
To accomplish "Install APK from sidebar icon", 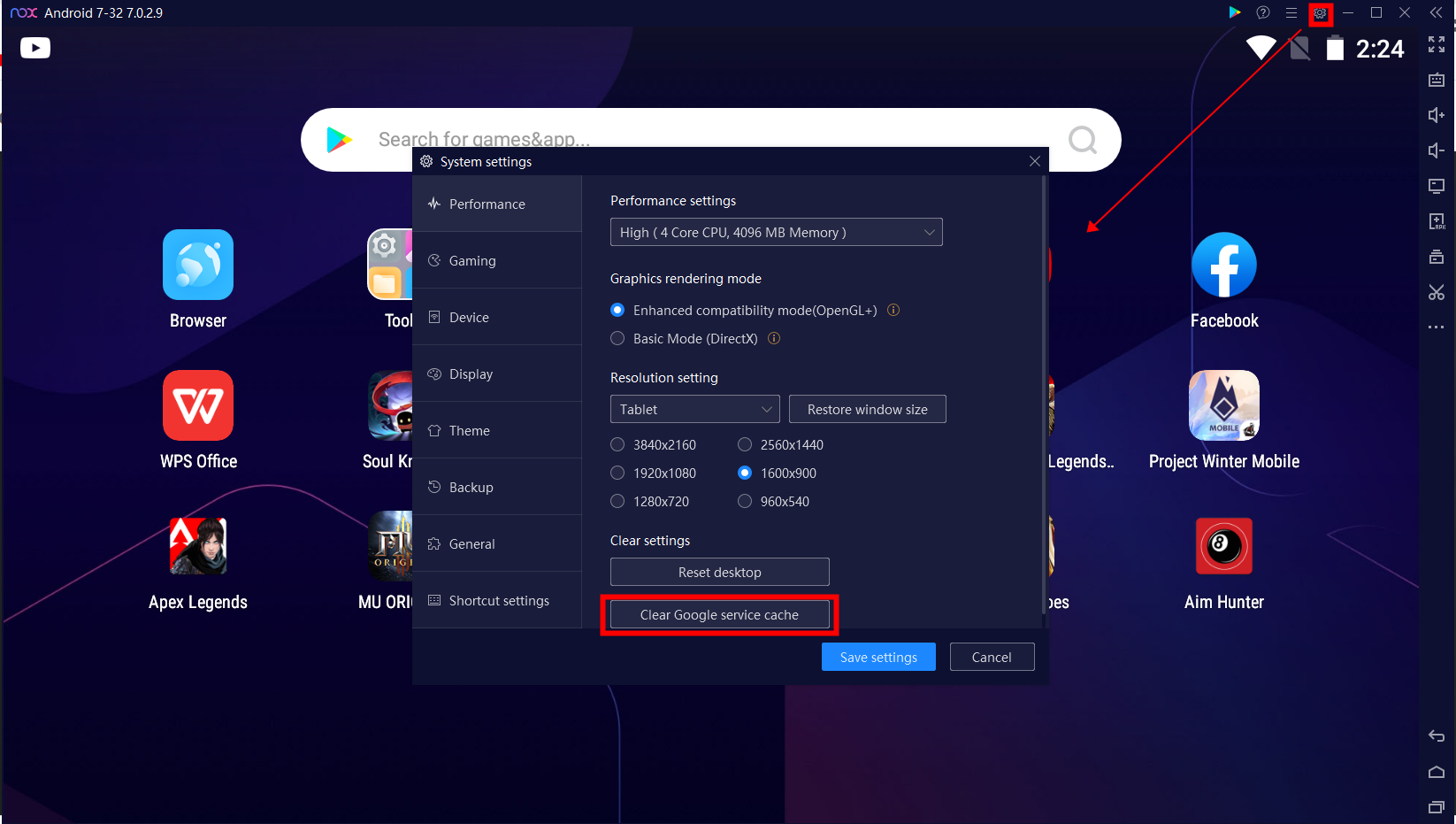I will pos(1437,221).
